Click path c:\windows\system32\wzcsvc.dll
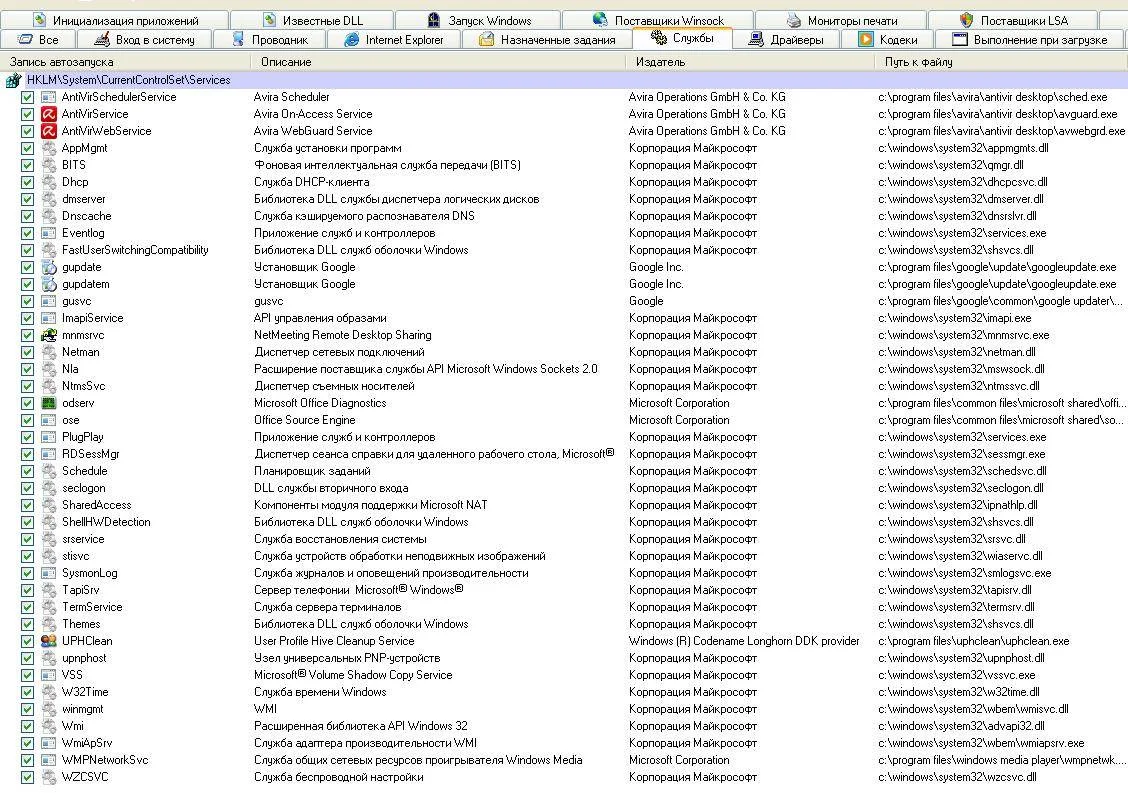1128x793 pixels. pyautogui.click(x=957, y=776)
